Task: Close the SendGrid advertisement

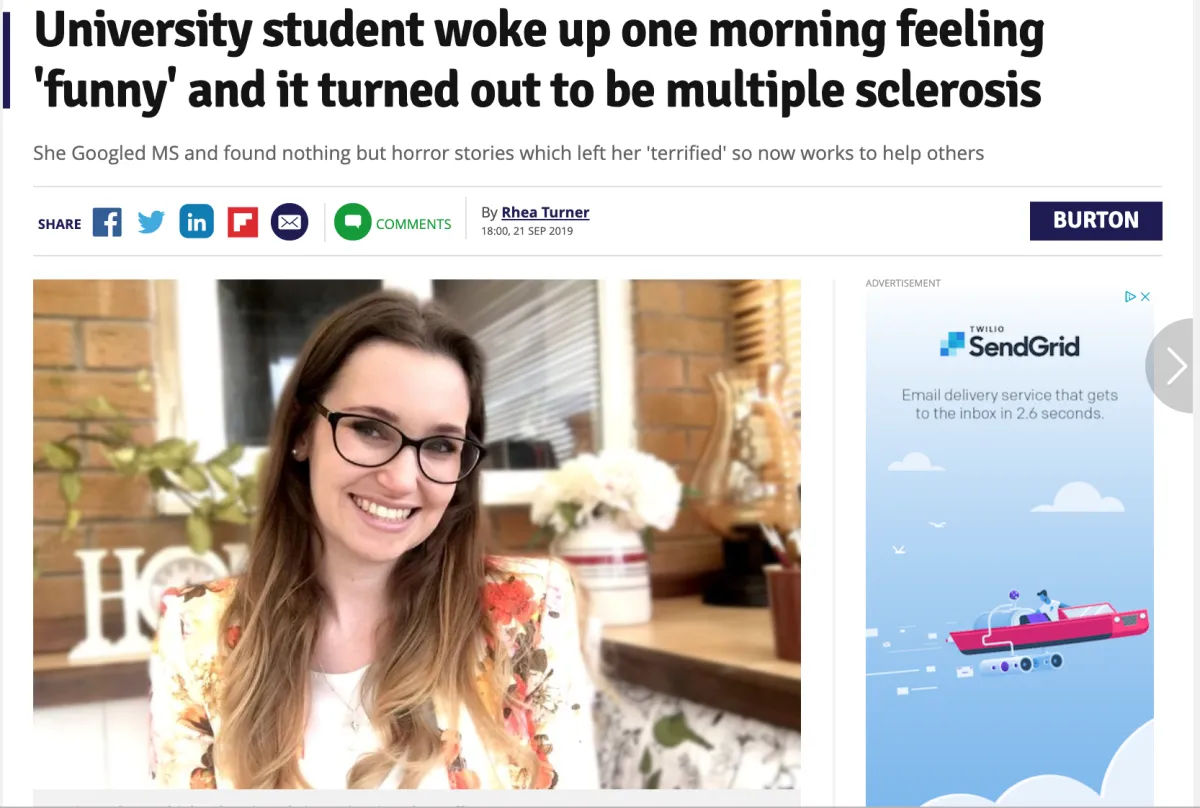Action: coord(1146,297)
